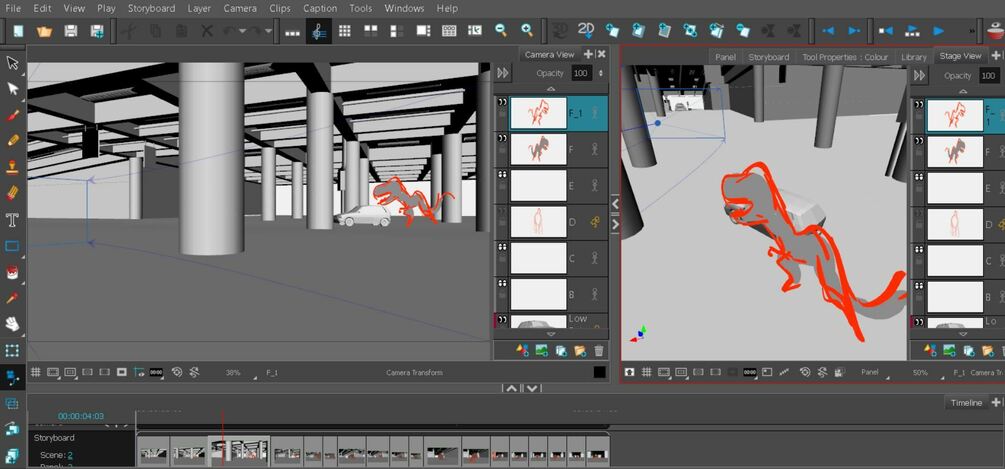The height and width of the screenshot is (469, 1005).
Task: Select the Stamp tool
Action: (12, 167)
